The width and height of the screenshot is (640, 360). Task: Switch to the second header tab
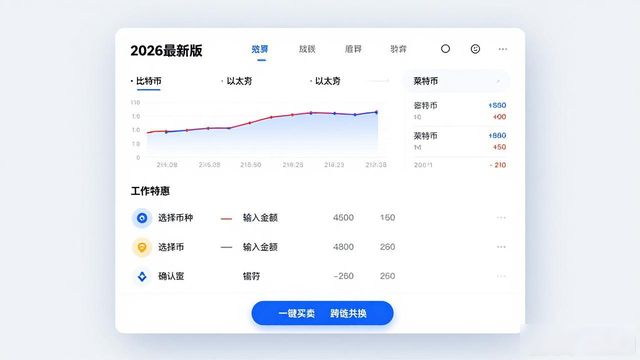pyautogui.click(x=307, y=49)
